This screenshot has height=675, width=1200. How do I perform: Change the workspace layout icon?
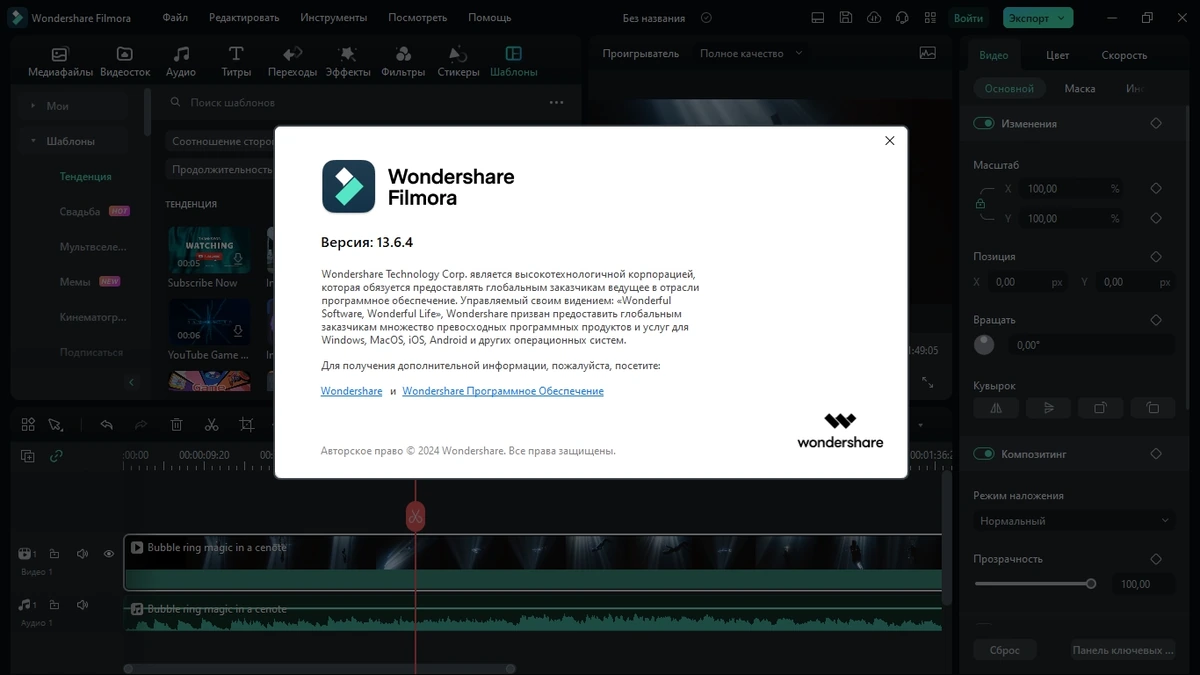818,18
